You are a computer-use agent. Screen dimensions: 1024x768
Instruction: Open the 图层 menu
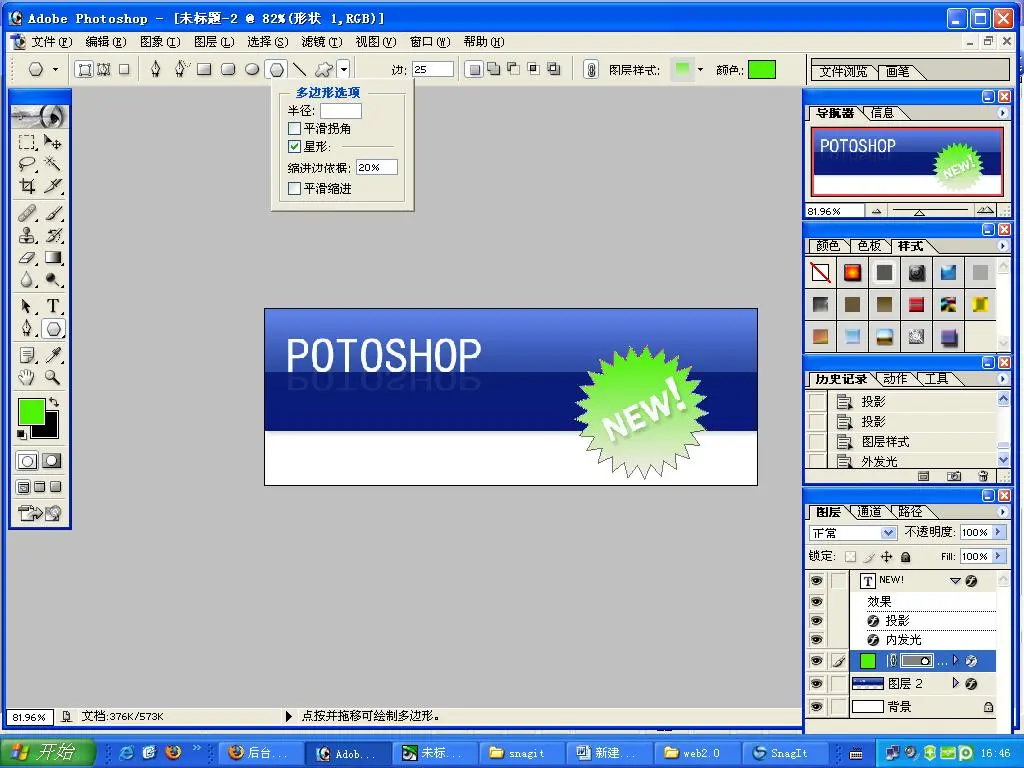click(x=214, y=42)
